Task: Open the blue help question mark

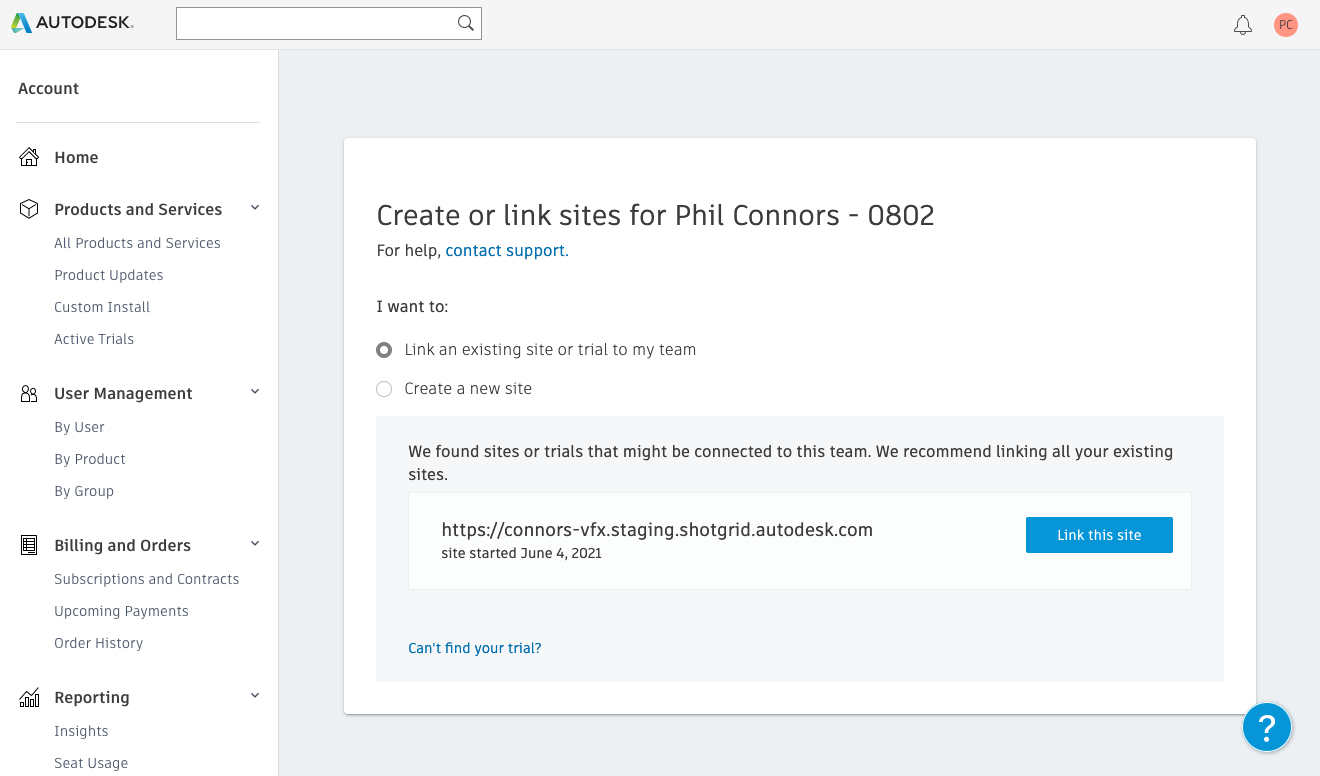Action: pos(1267,726)
